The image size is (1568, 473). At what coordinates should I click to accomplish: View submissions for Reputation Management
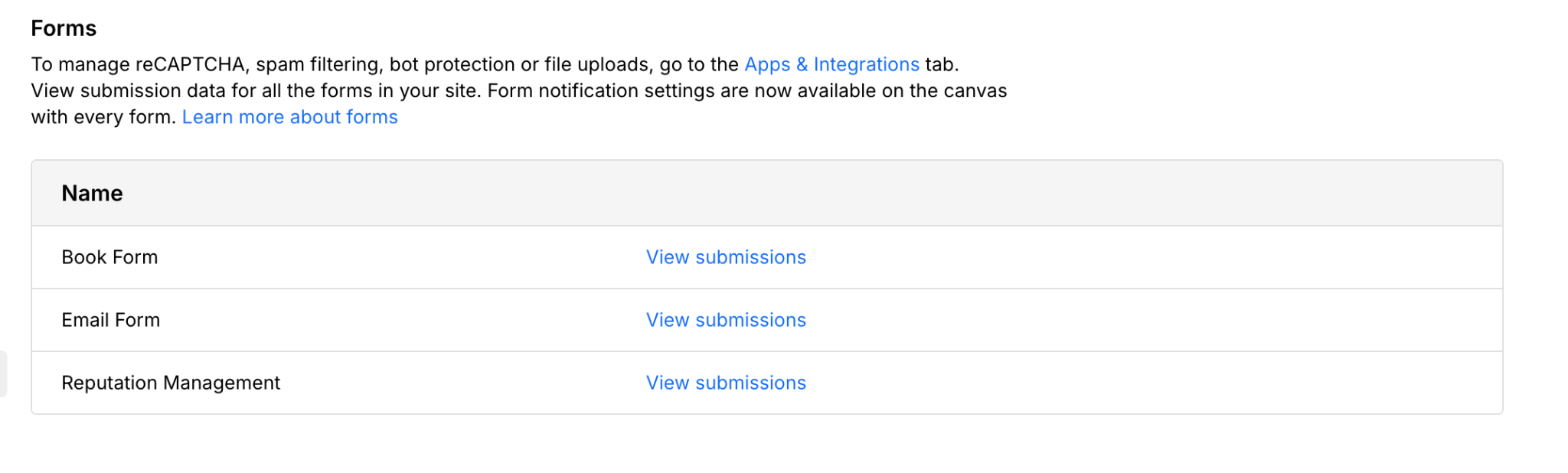(725, 383)
